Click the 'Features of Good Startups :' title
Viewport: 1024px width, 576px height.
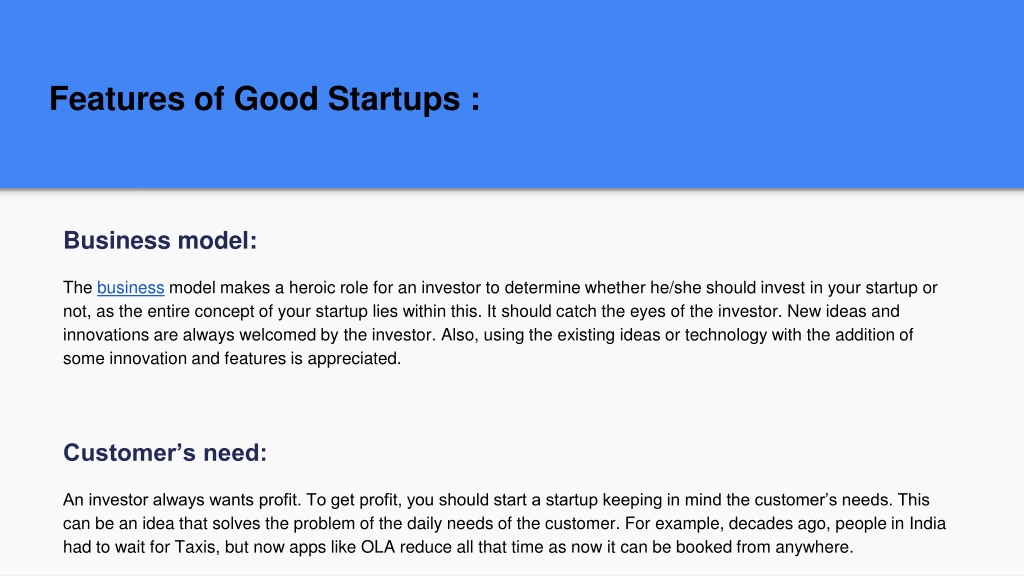(264, 99)
